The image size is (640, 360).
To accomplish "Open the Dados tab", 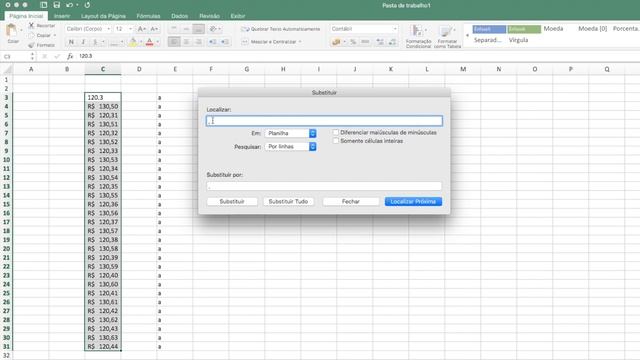I will click(x=180, y=16).
